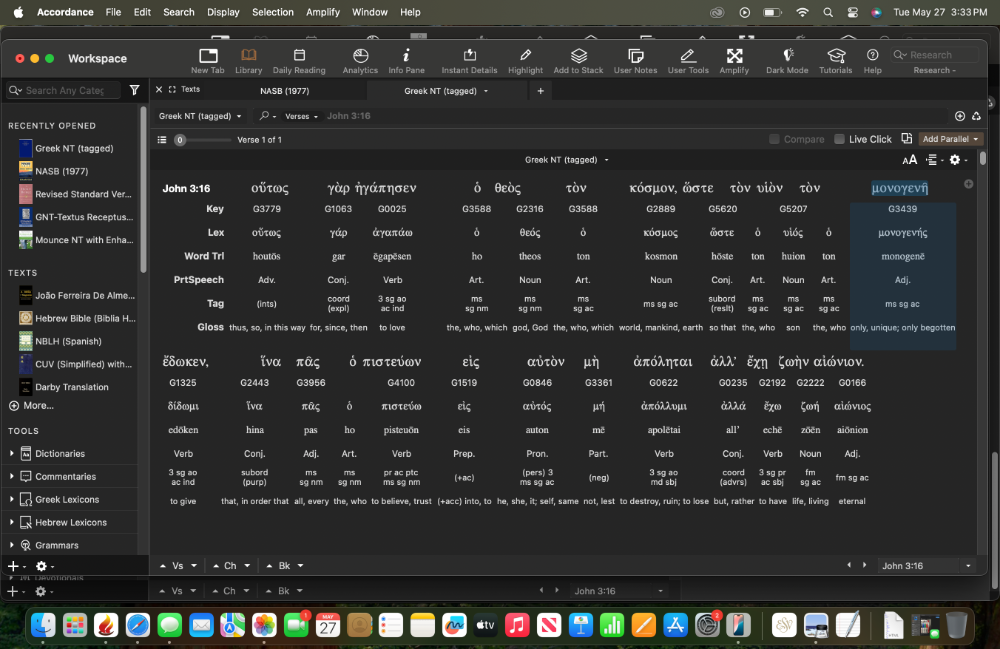Click the Research search field
Screen dimensions: 1000x649
[x=936, y=55]
